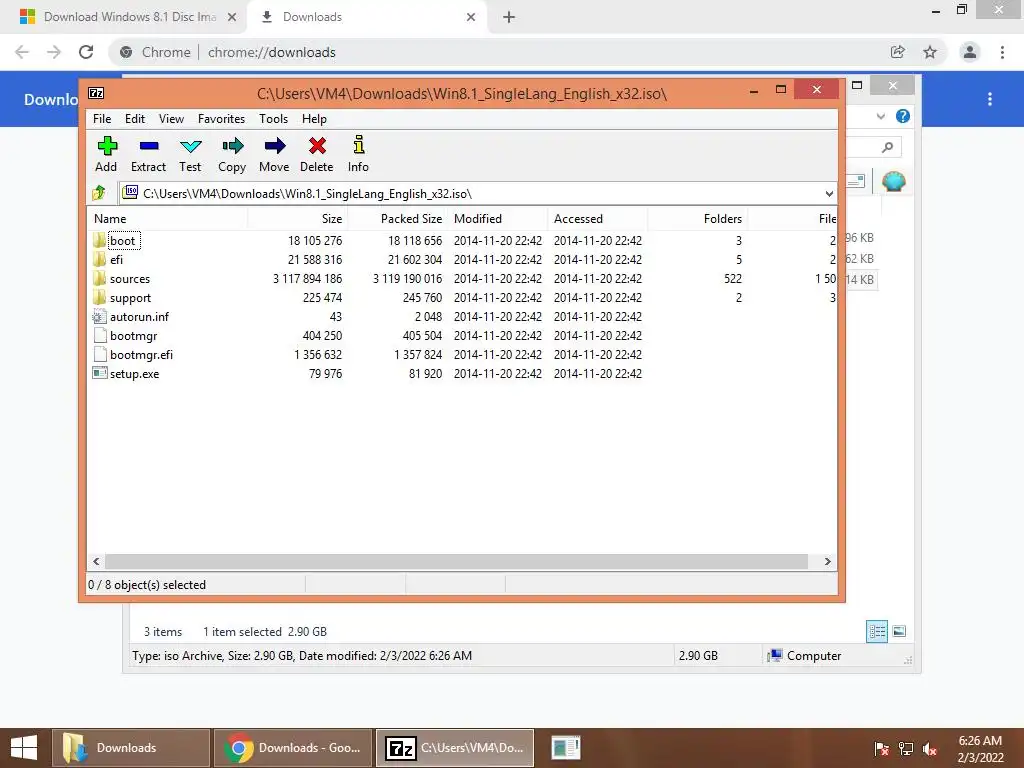1024x768 pixels.
Task: Click the 7-Zip taskbar button
Action: [x=455, y=748]
